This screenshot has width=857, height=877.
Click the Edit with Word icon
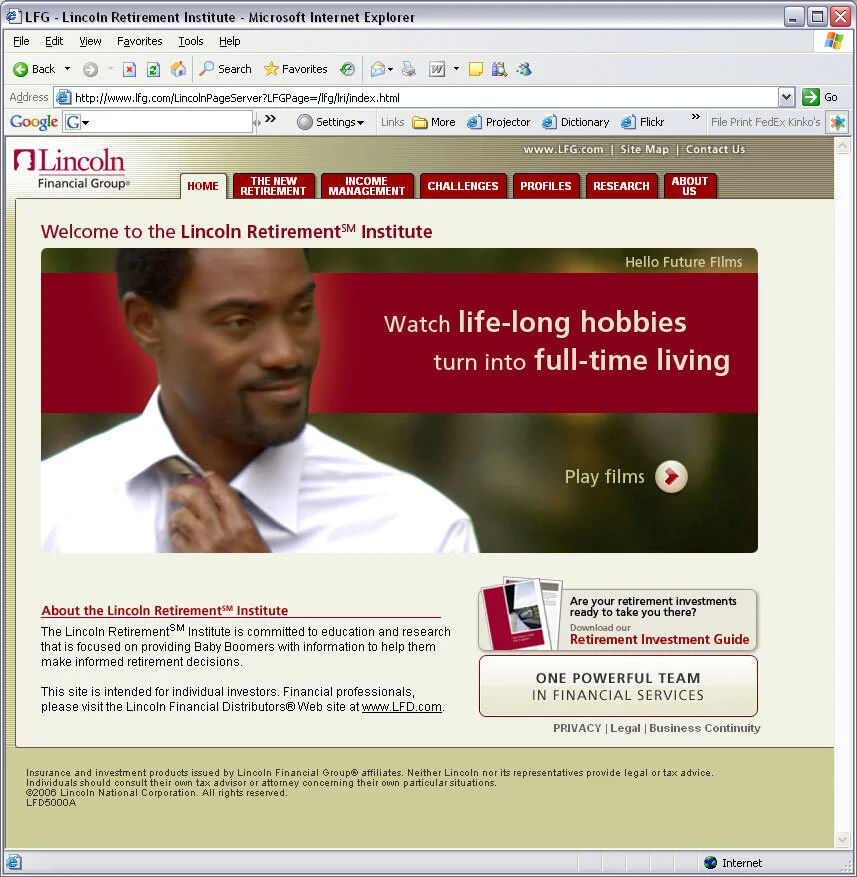pos(437,69)
